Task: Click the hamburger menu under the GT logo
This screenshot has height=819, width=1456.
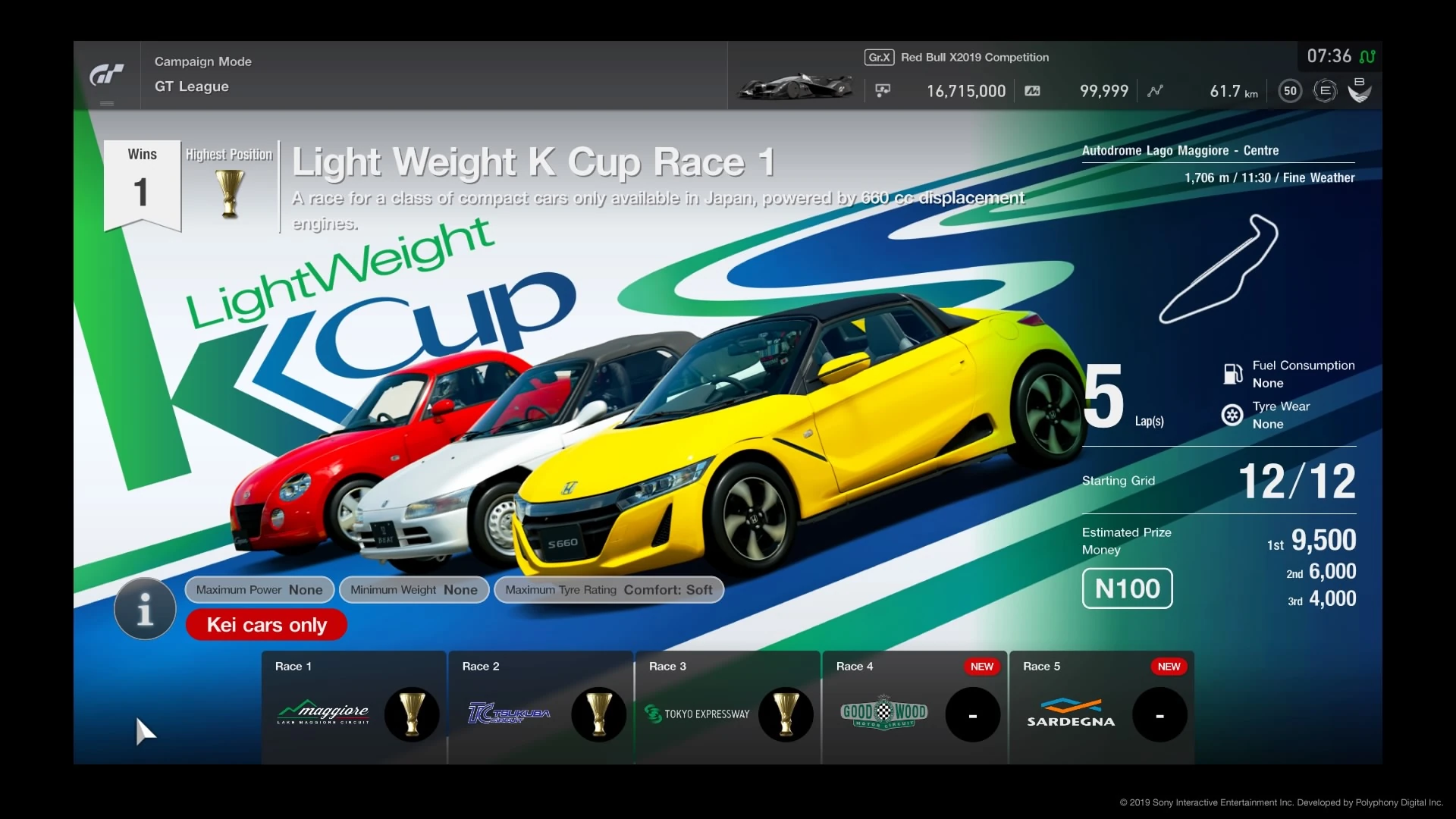Action: [x=106, y=104]
